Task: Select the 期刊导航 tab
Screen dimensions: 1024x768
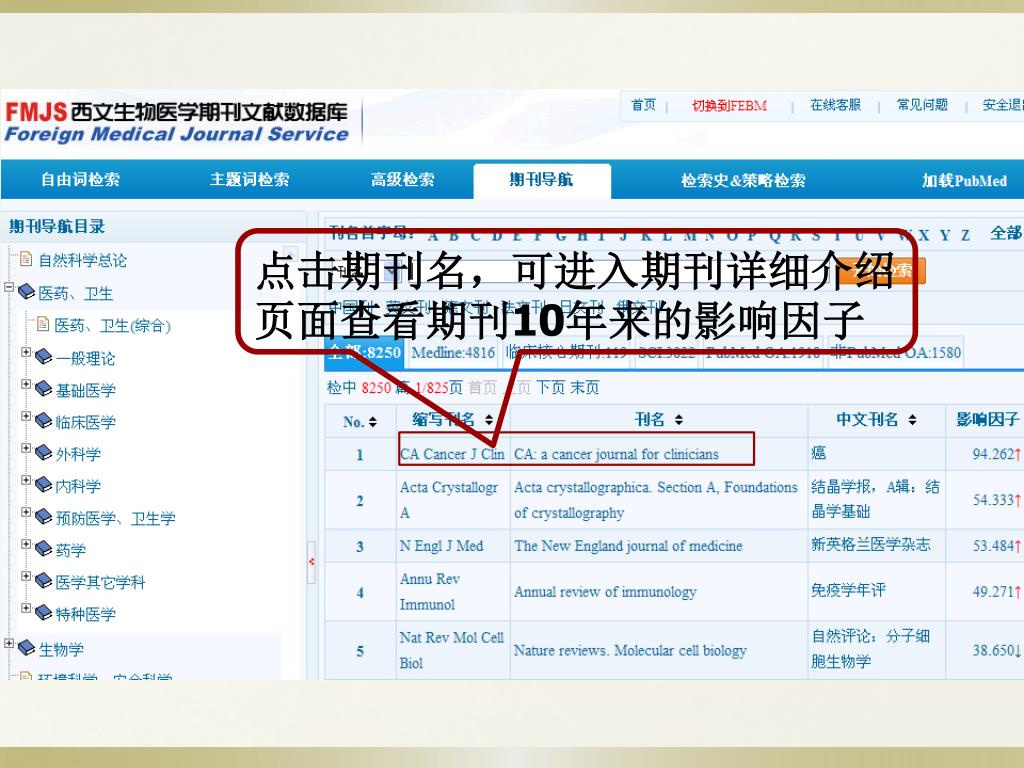Action: tap(541, 180)
